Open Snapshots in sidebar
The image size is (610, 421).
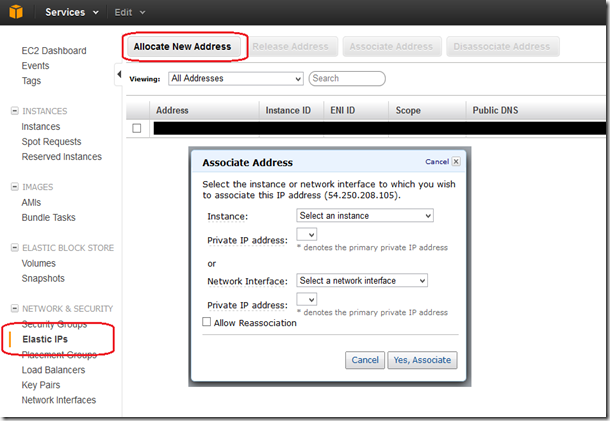tap(43, 279)
